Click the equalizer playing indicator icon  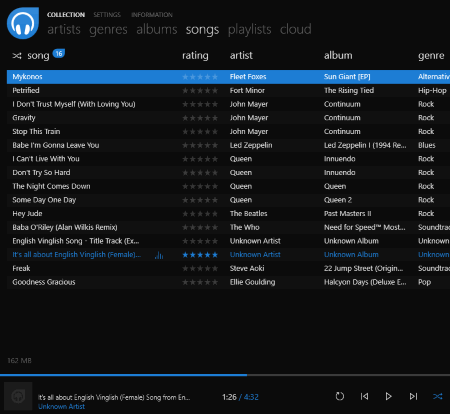coord(159,255)
